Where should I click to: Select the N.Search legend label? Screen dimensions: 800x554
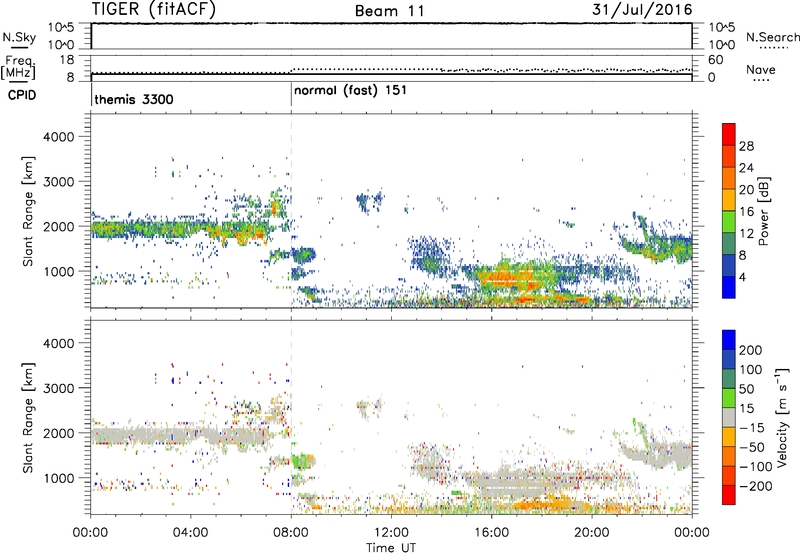[772, 37]
